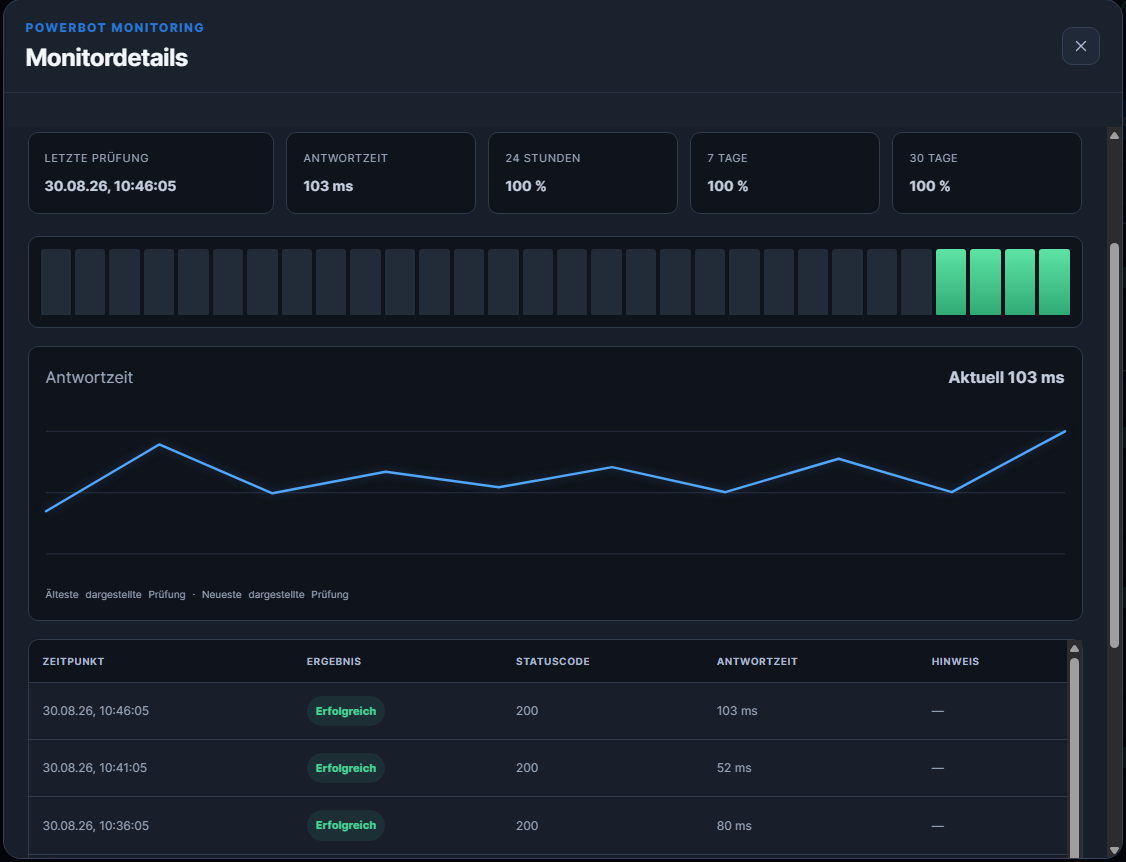The height and width of the screenshot is (862, 1126).
Task: Click status code 200 in 10:41:05 row
Action: click(x=527, y=768)
